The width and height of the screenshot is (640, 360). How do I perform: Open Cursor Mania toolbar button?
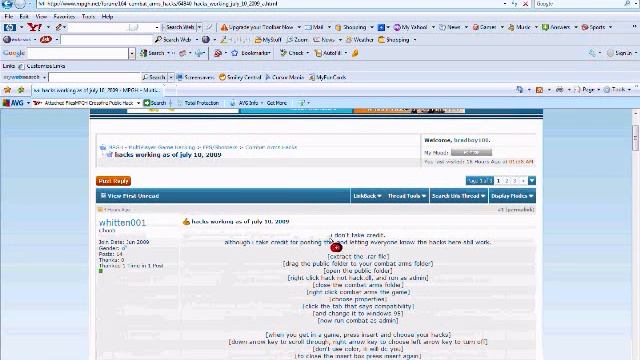pos(284,77)
